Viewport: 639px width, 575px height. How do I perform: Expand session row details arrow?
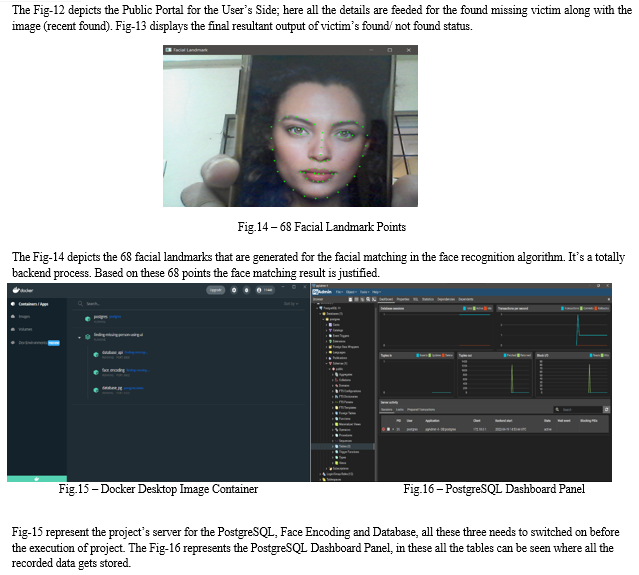pyautogui.click(x=393, y=430)
